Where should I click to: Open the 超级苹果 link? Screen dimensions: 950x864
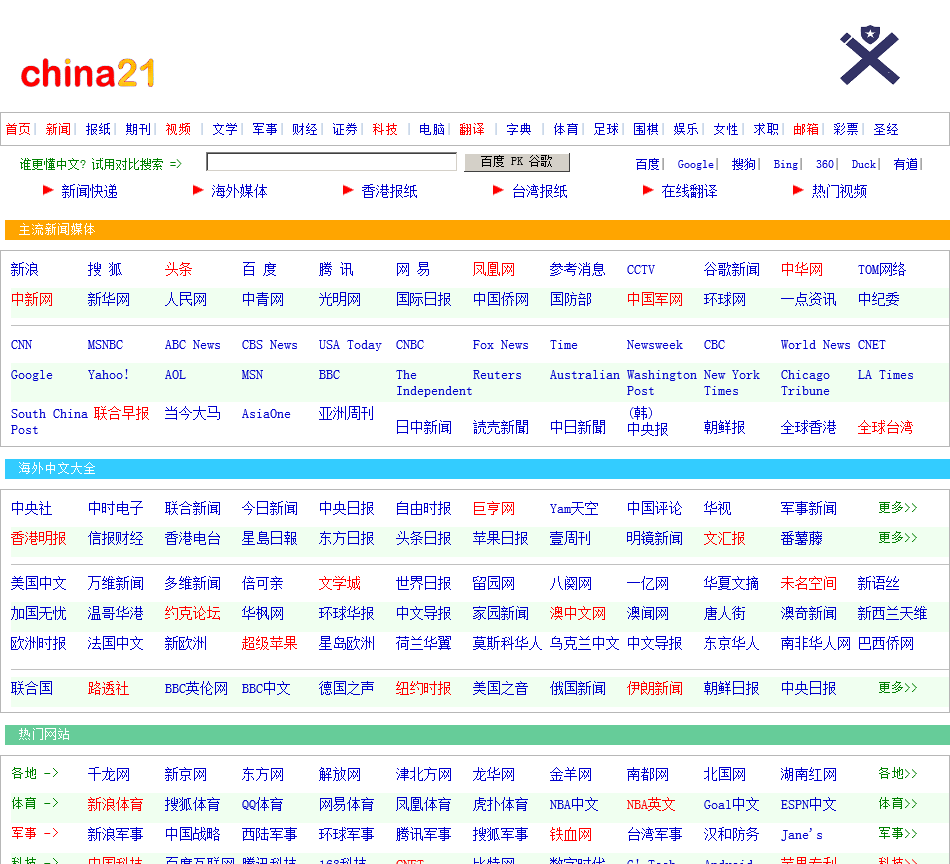pyautogui.click(x=270, y=643)
